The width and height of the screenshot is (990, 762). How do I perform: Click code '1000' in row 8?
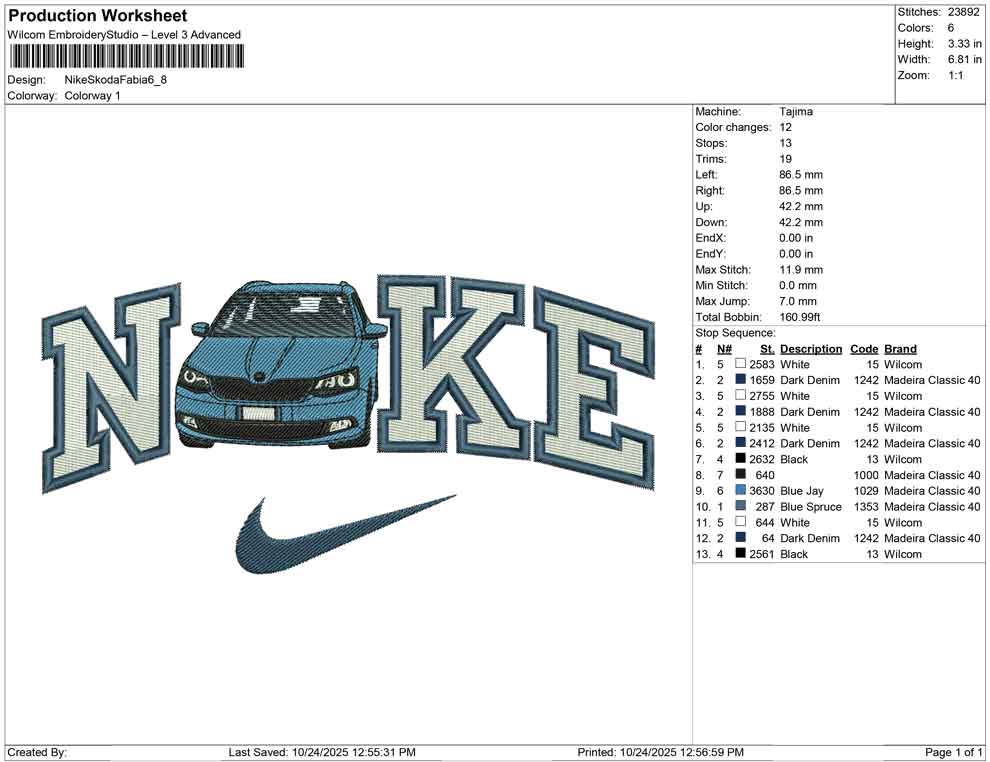(866, 475)
